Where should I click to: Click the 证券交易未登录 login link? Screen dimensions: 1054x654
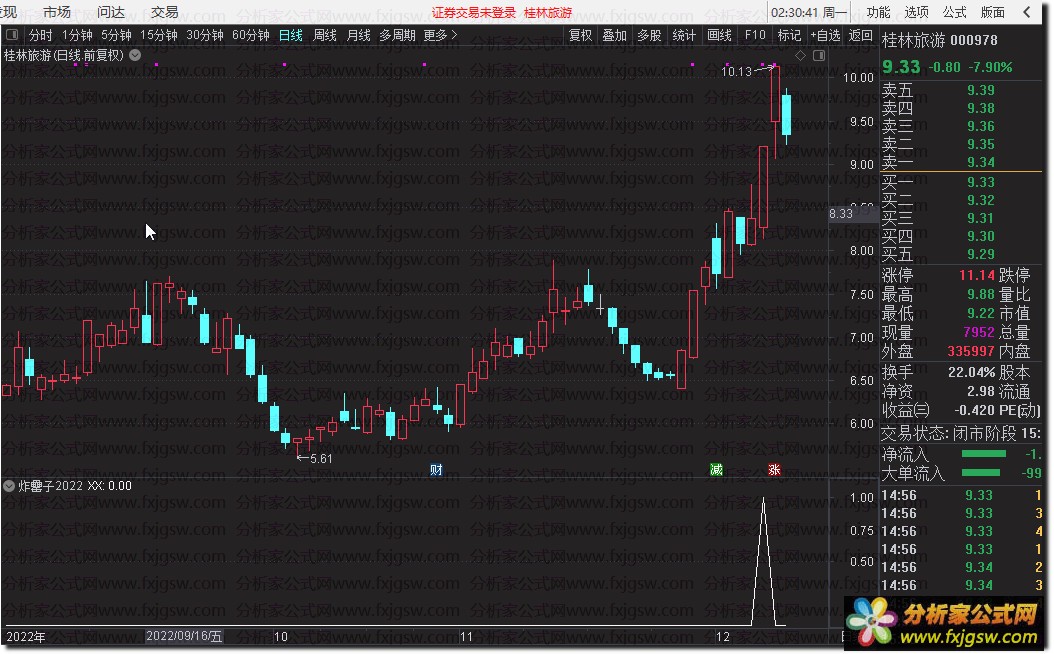coord(474,13)
